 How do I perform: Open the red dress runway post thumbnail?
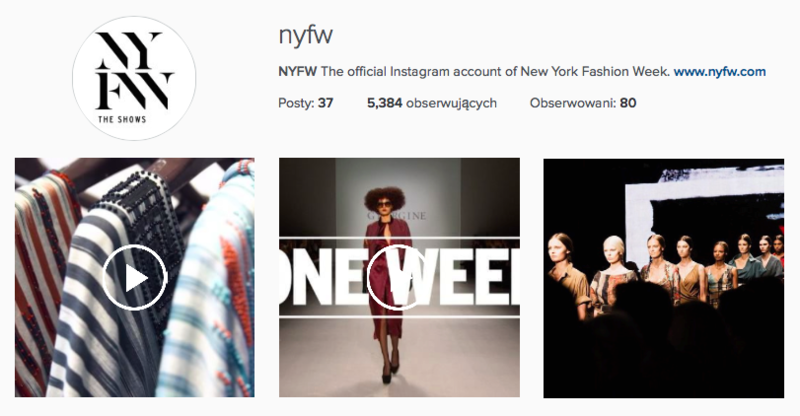point(399,277)
